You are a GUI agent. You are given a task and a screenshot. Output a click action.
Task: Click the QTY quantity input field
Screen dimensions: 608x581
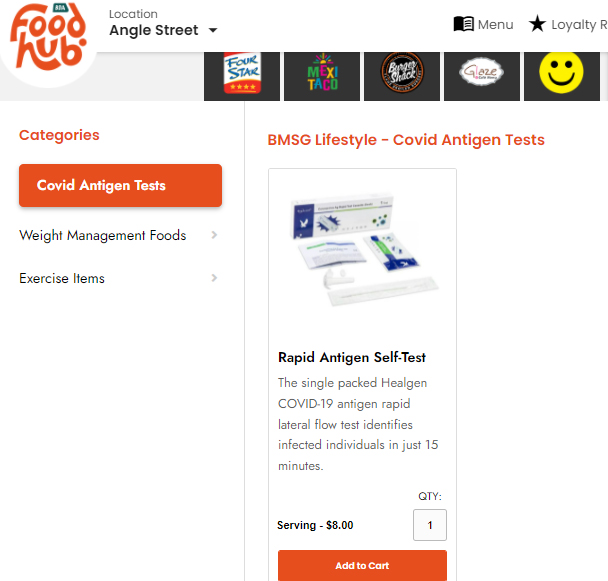430,525
